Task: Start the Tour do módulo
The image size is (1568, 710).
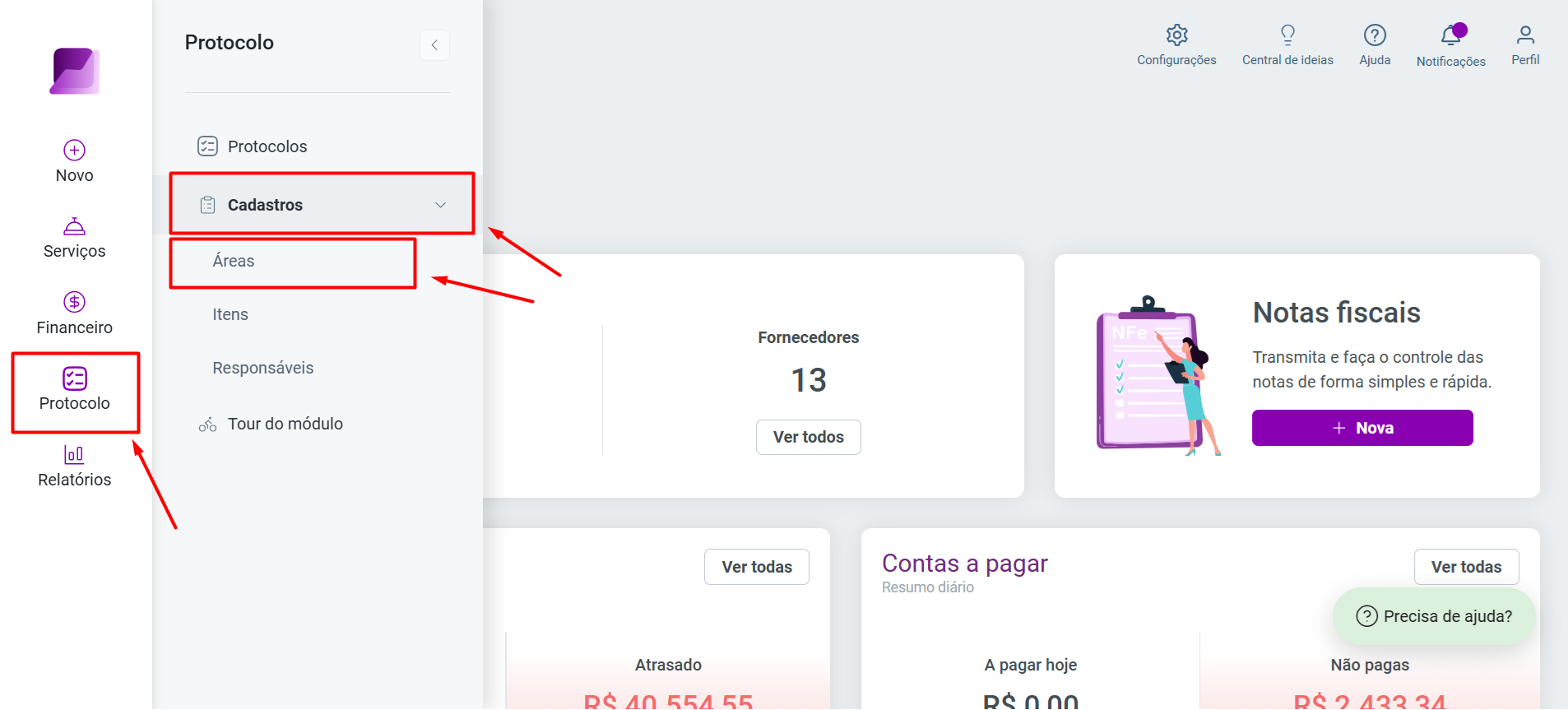Action: point(285,424)
